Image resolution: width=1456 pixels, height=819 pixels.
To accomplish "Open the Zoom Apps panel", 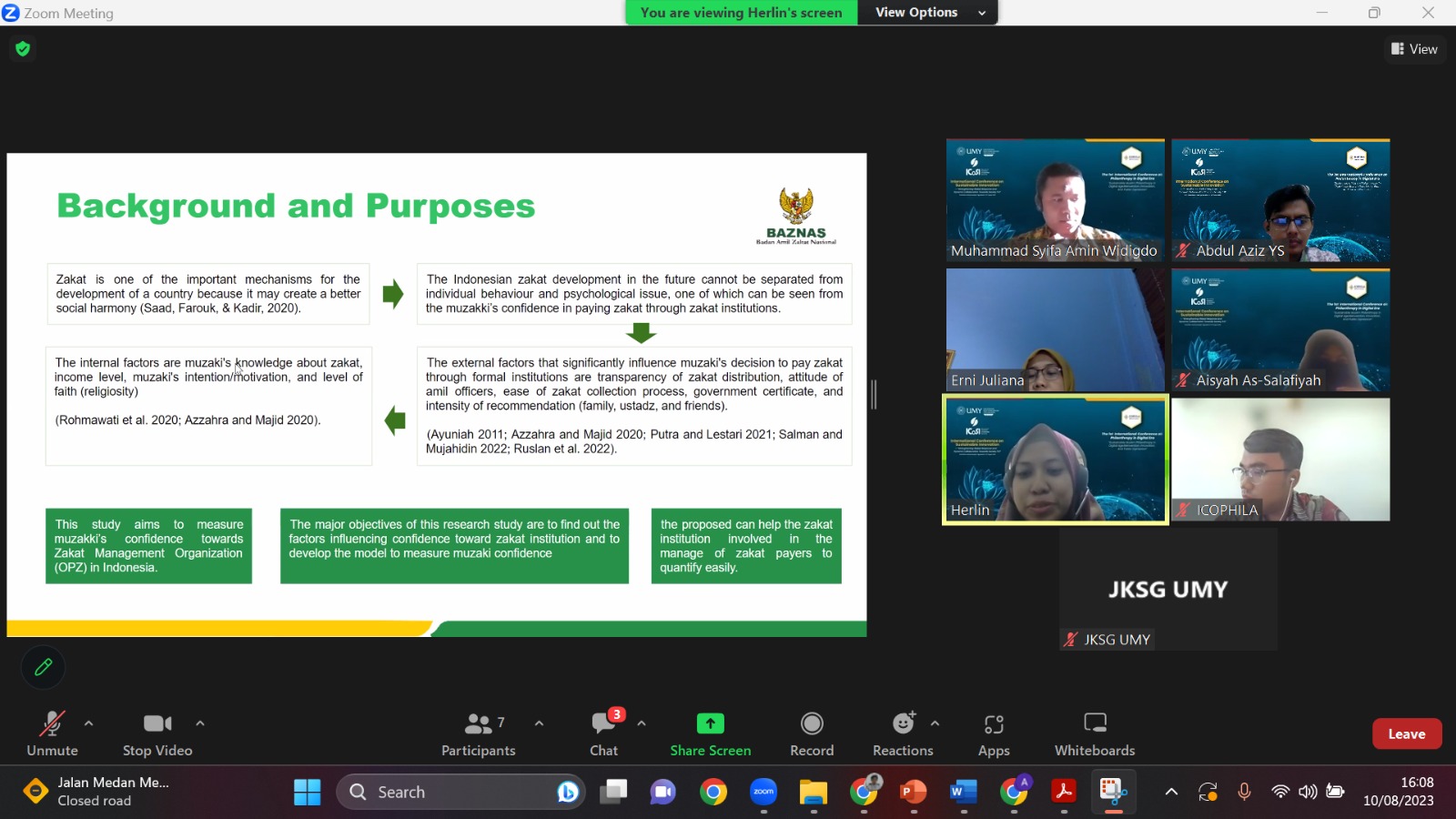I will point(994,733).
